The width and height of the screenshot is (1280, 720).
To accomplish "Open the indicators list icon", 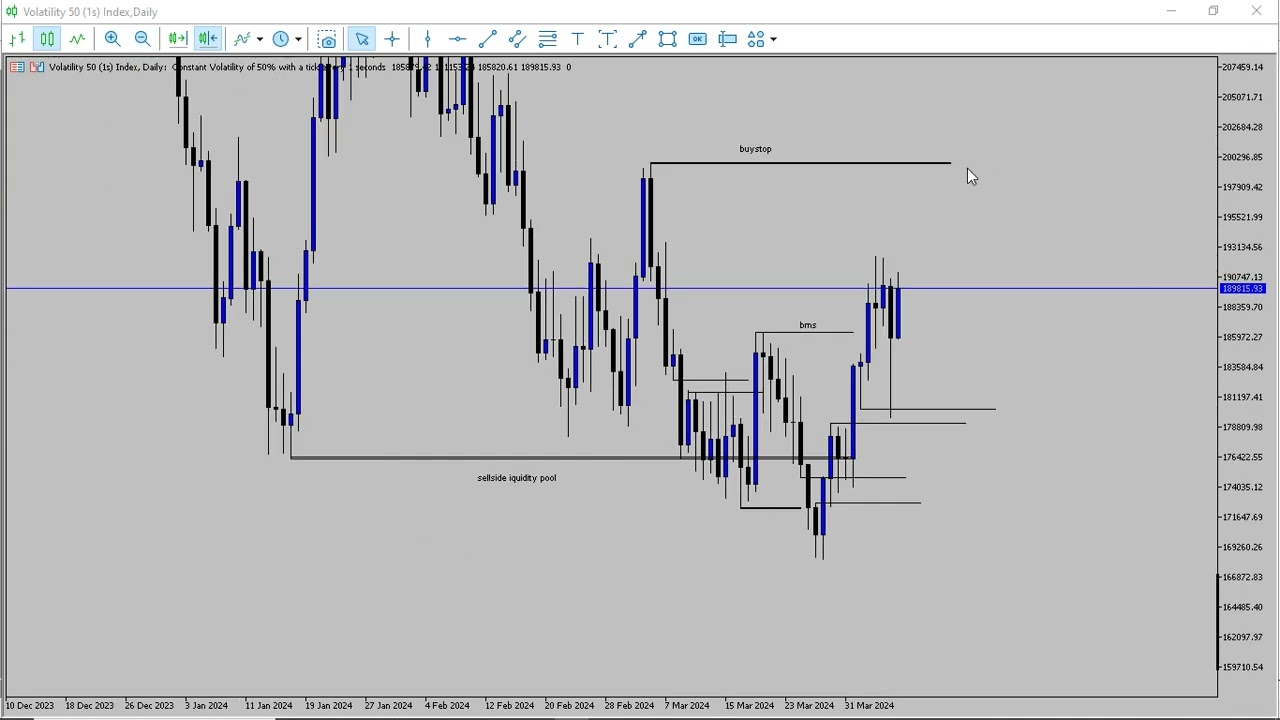I will pos(242,39).
